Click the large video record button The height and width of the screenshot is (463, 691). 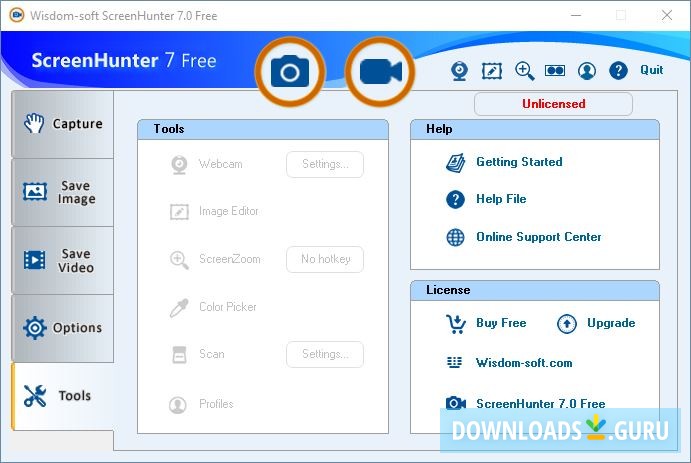point(380,72)
